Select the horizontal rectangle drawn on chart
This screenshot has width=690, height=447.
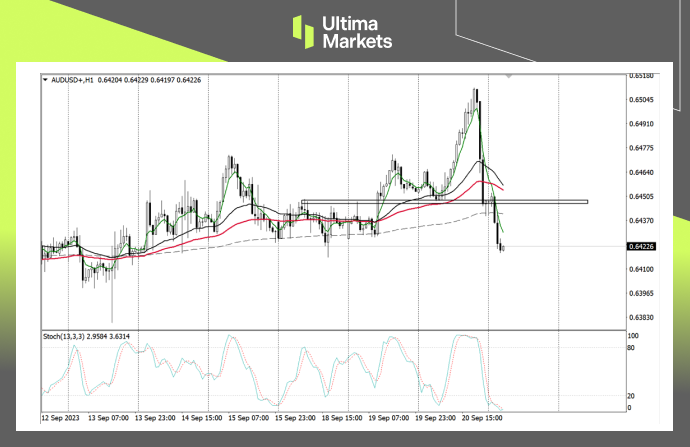pyautogui.click(x=444, y=202)
